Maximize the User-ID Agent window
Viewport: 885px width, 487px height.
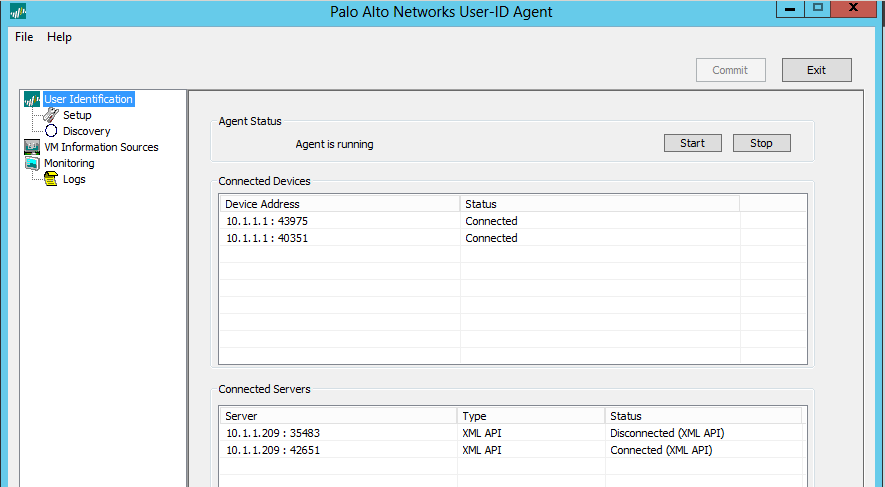pos(817,8)
